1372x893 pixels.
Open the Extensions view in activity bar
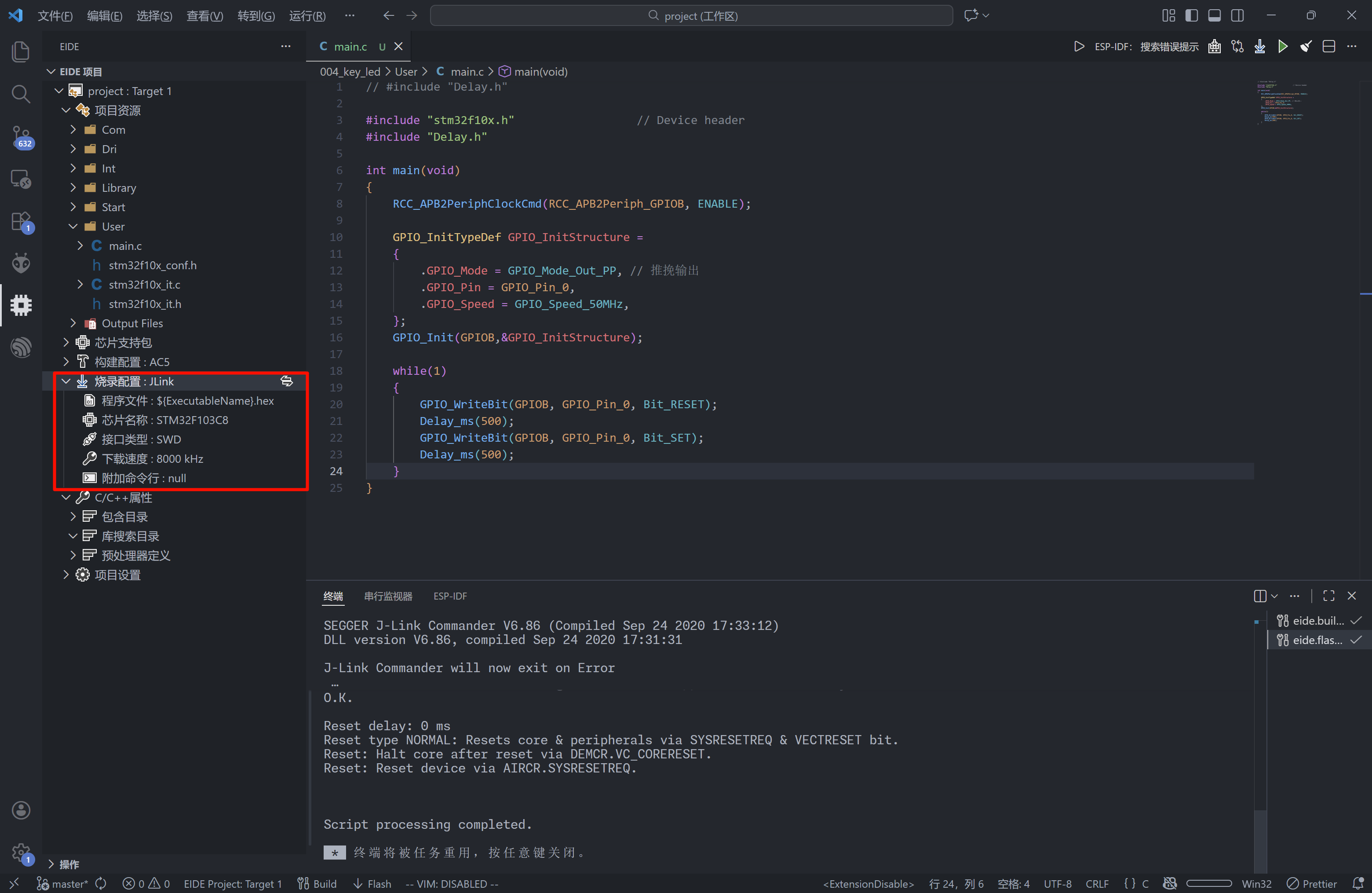[21, 221]
